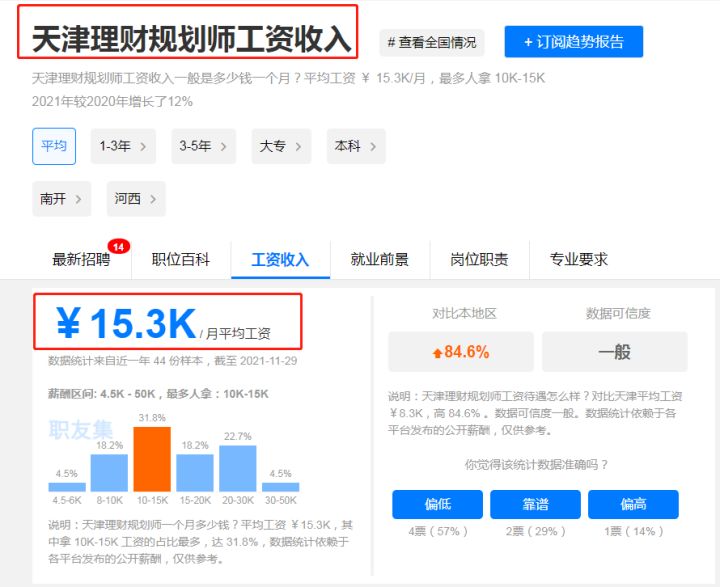The image size is (720, 587).
Task: Vote 偏低 on data accuracy
Action: coord(437,504)
